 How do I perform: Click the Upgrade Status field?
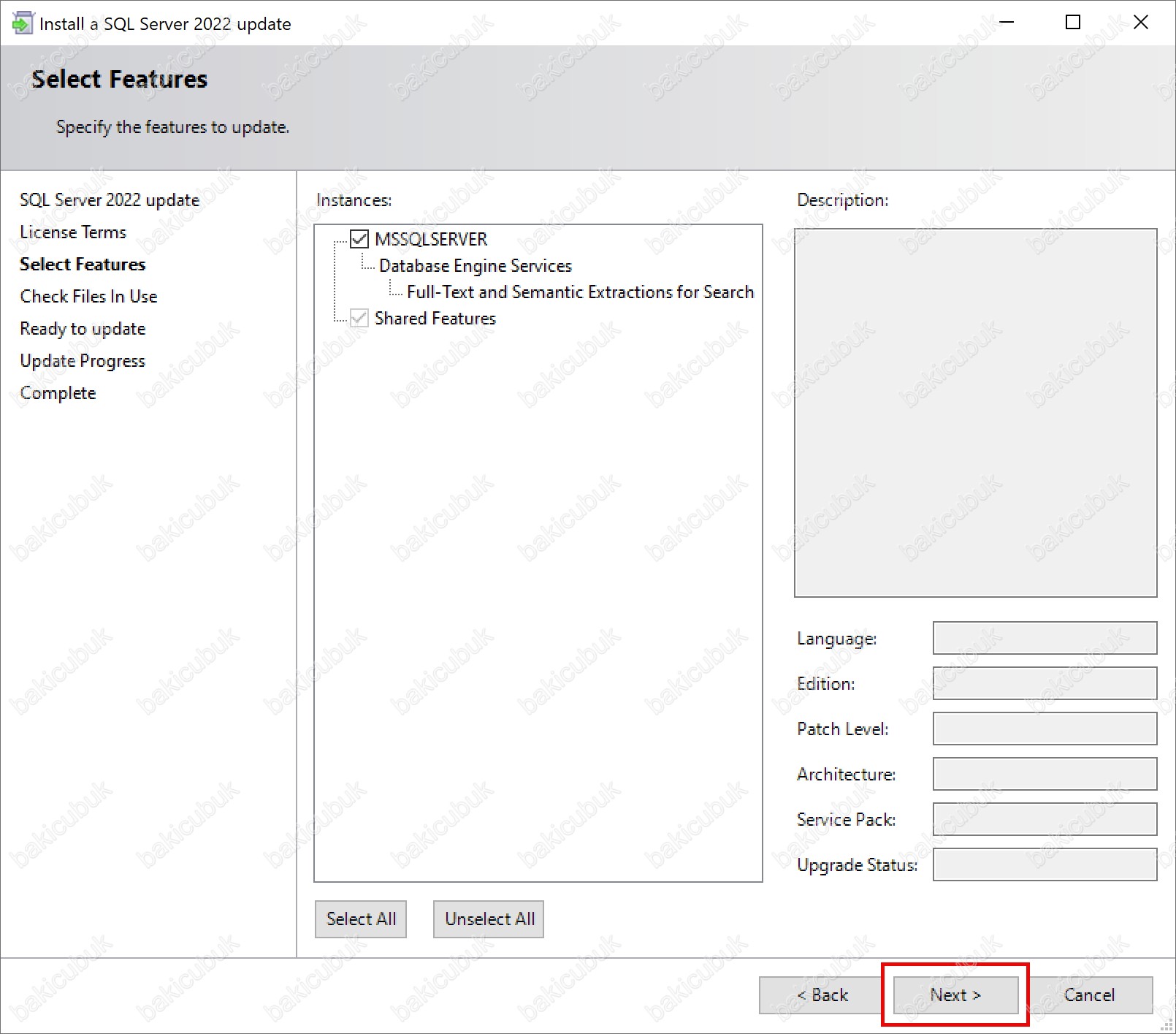pyautogui.click(x=1045, y=864)
